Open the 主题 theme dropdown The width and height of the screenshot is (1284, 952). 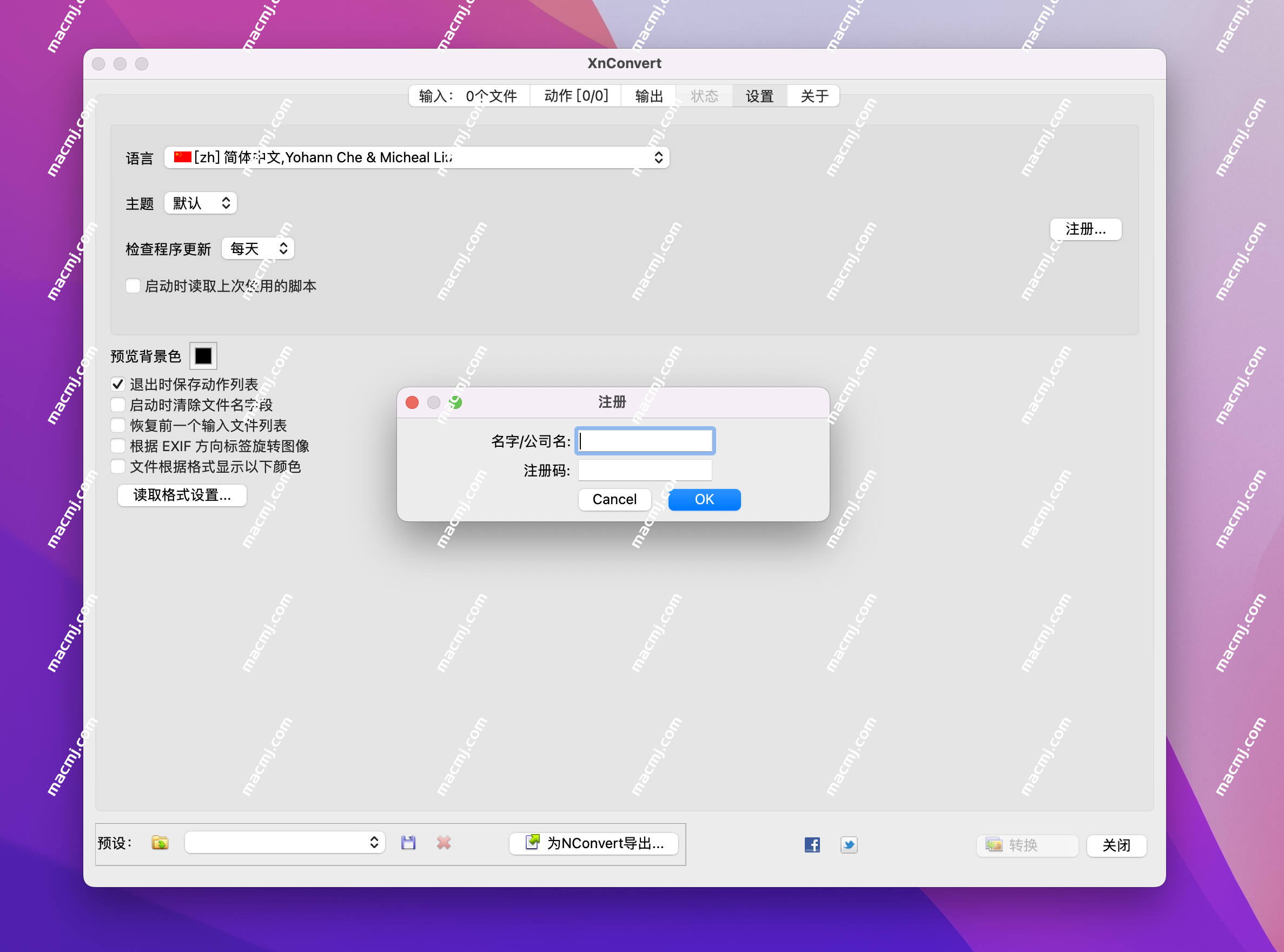pos(201,203)
